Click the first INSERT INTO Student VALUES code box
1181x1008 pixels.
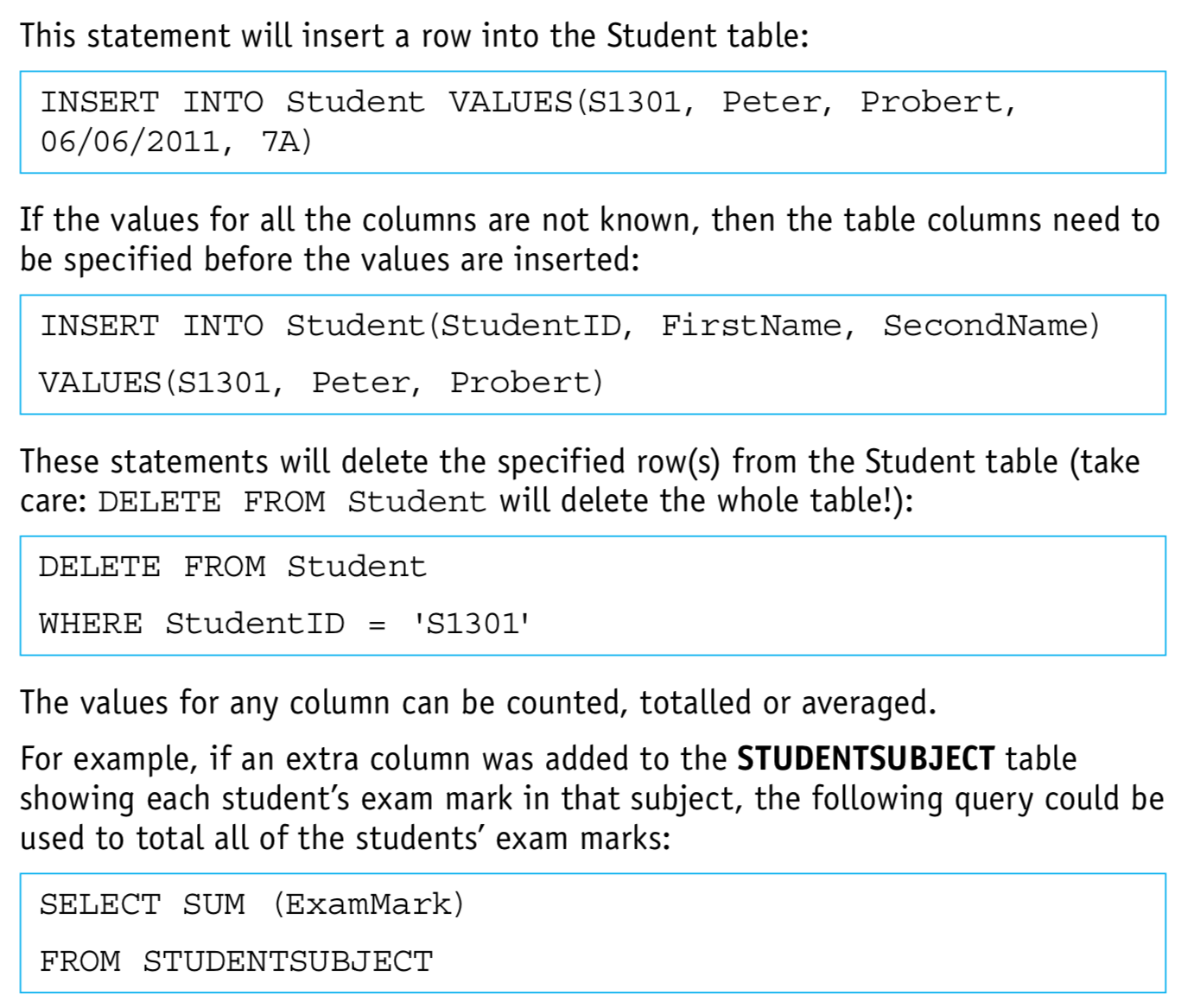tap(593, 122)
